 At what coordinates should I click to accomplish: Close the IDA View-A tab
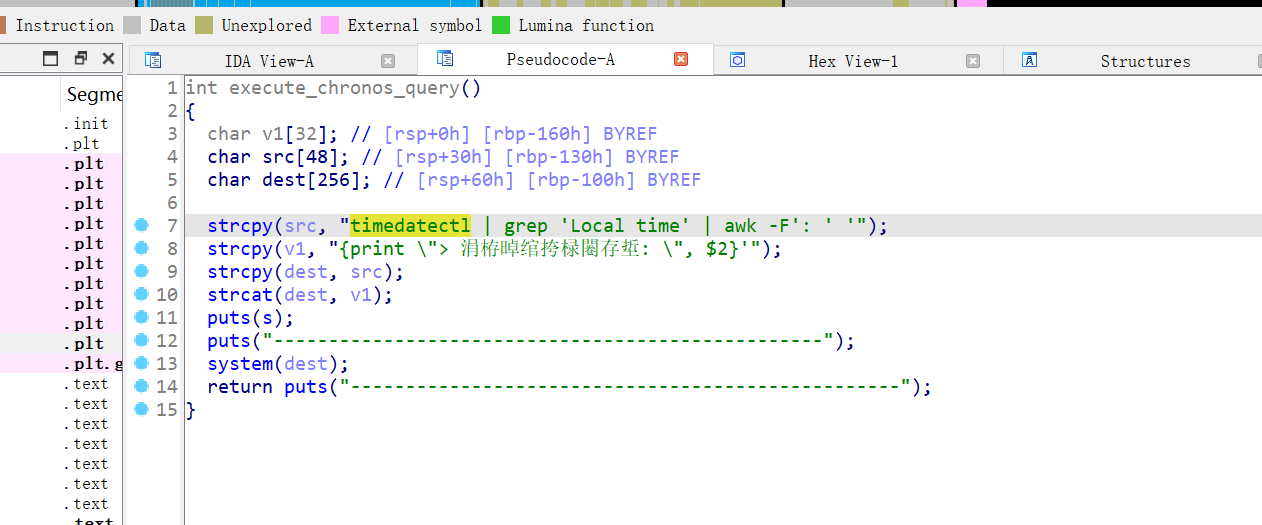click(388, 61)
